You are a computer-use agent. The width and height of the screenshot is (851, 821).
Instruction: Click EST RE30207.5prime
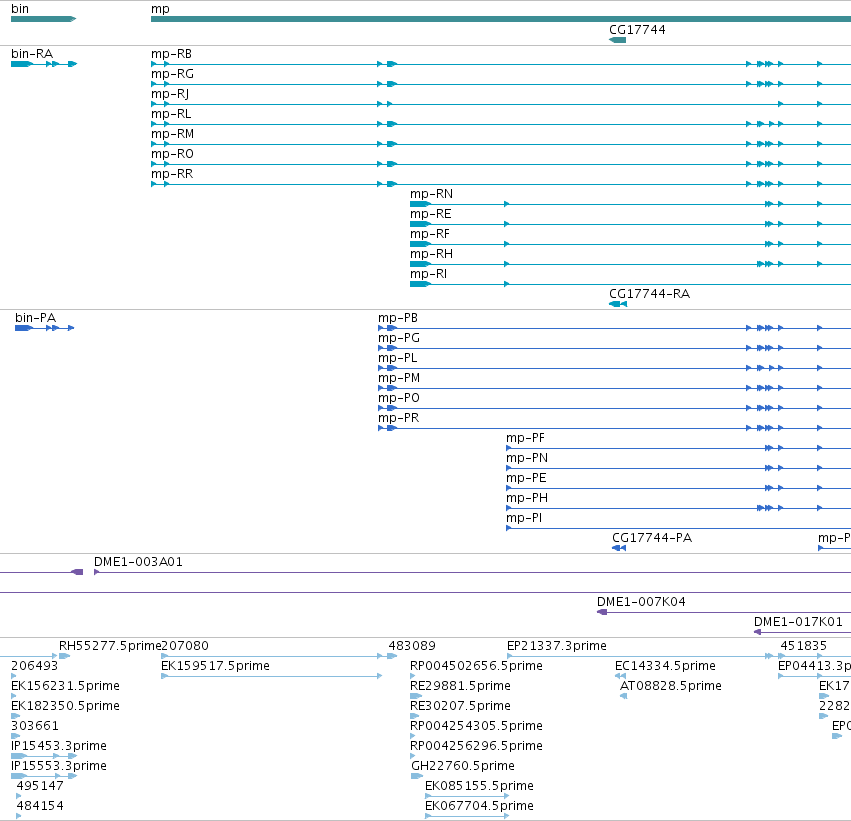coord(460,707)
